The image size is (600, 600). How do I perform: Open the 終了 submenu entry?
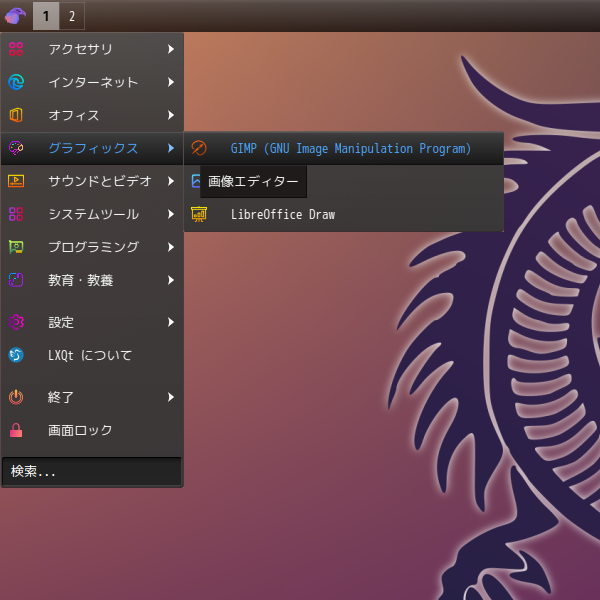tap(92, 397)
